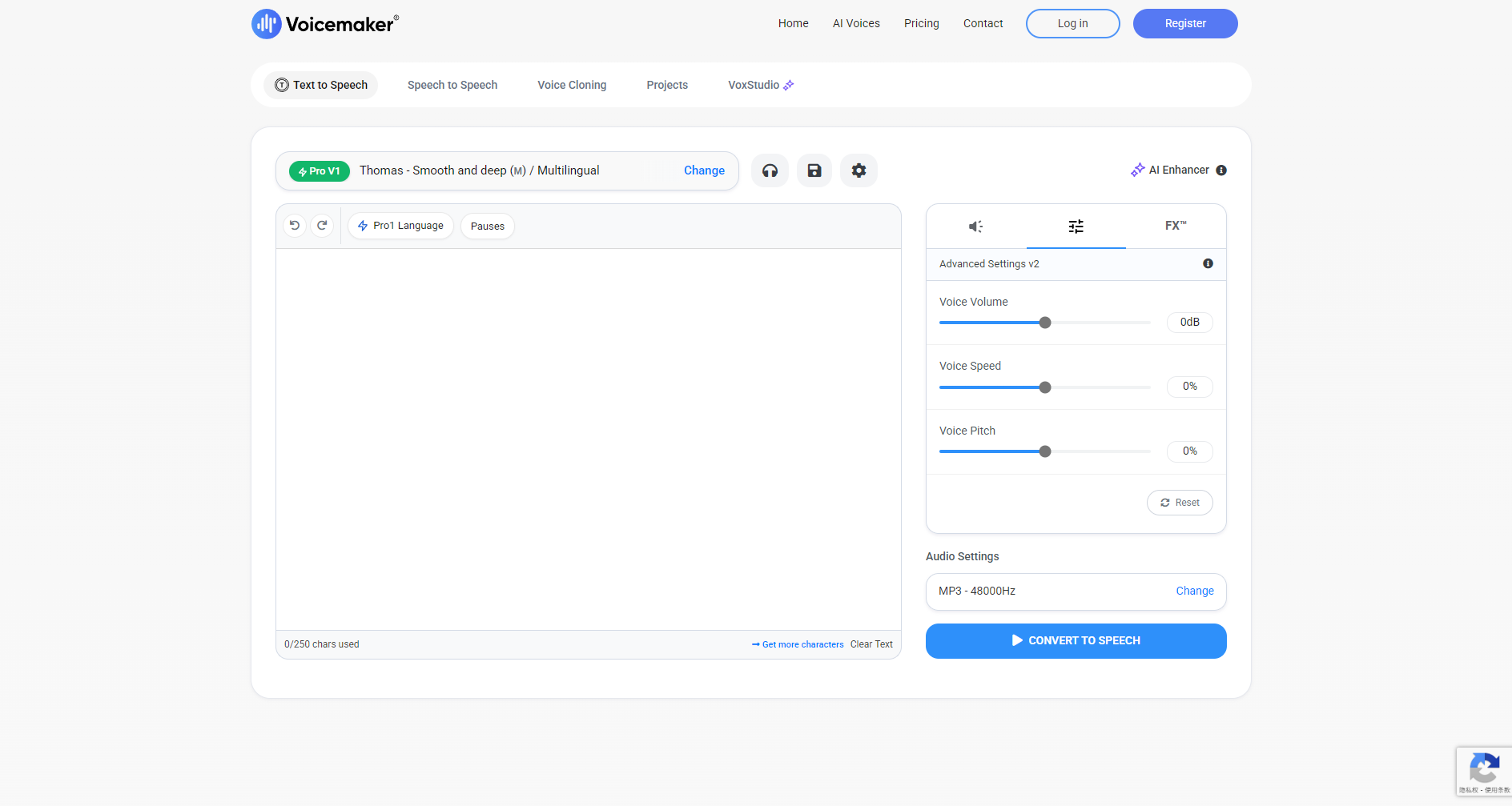Open the Pro1 Language selector

point(400,226)
